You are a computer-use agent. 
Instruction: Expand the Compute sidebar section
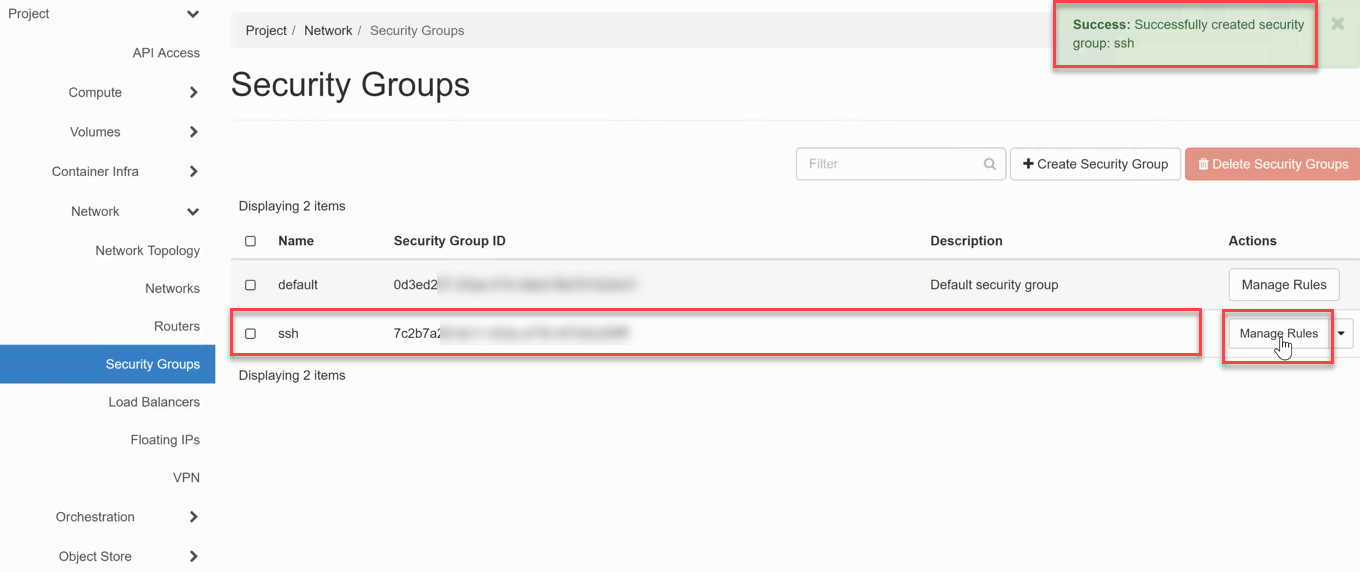click(193, 93)
